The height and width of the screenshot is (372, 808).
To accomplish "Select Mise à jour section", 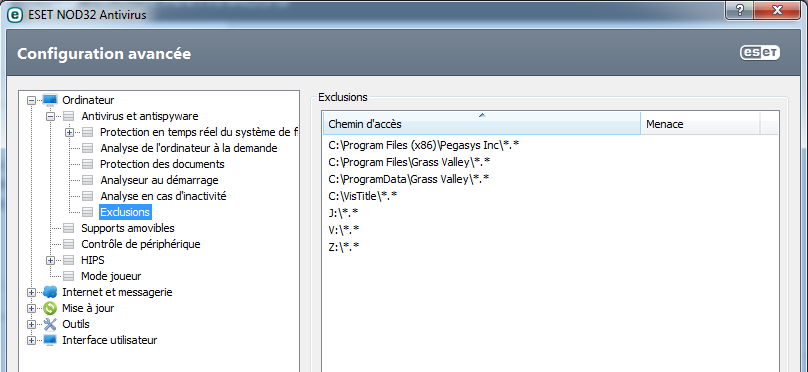I will 88,308.
